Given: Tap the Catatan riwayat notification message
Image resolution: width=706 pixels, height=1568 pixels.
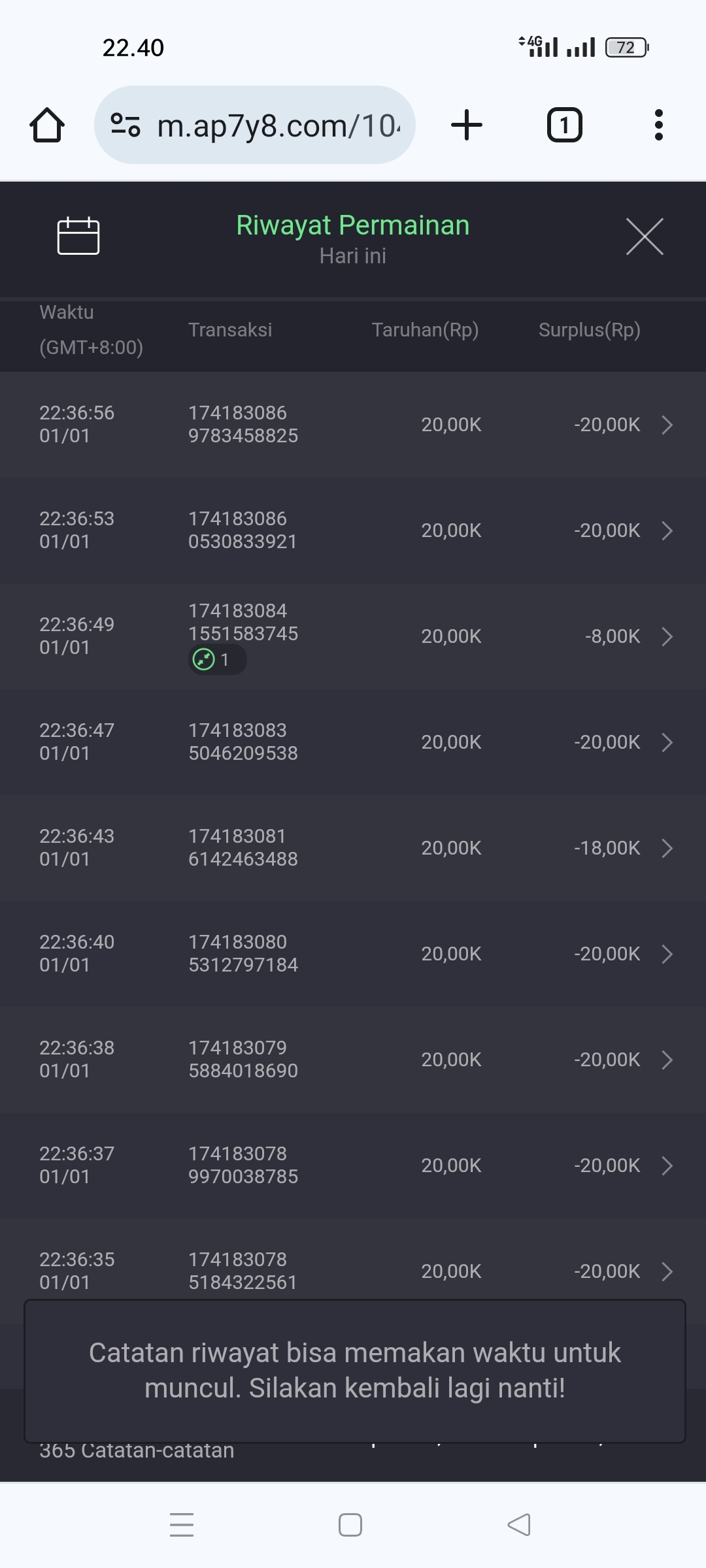Looking at the screenshot, I should (x=354, y=1370).
